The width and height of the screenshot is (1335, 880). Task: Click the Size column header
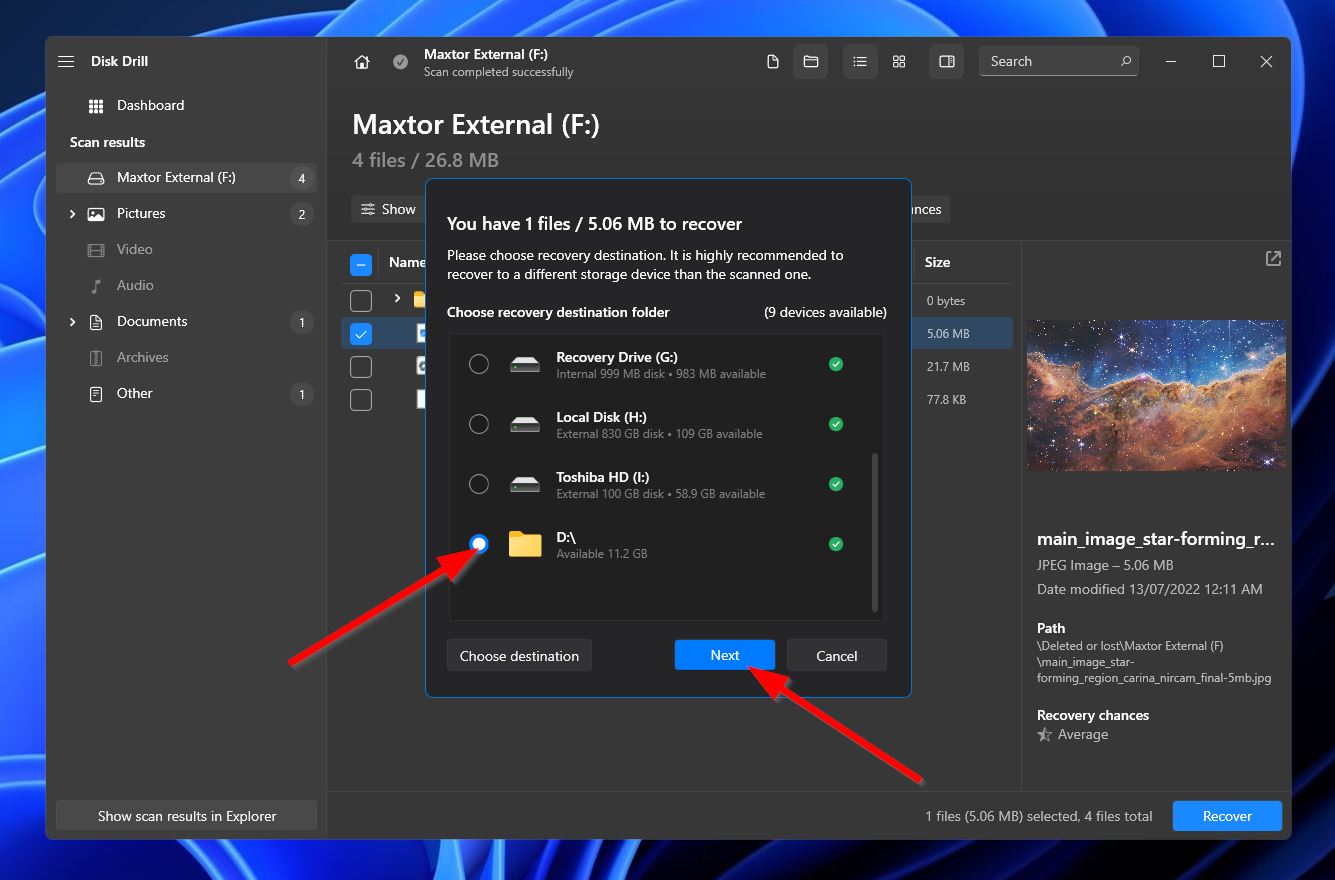[937, 263]
